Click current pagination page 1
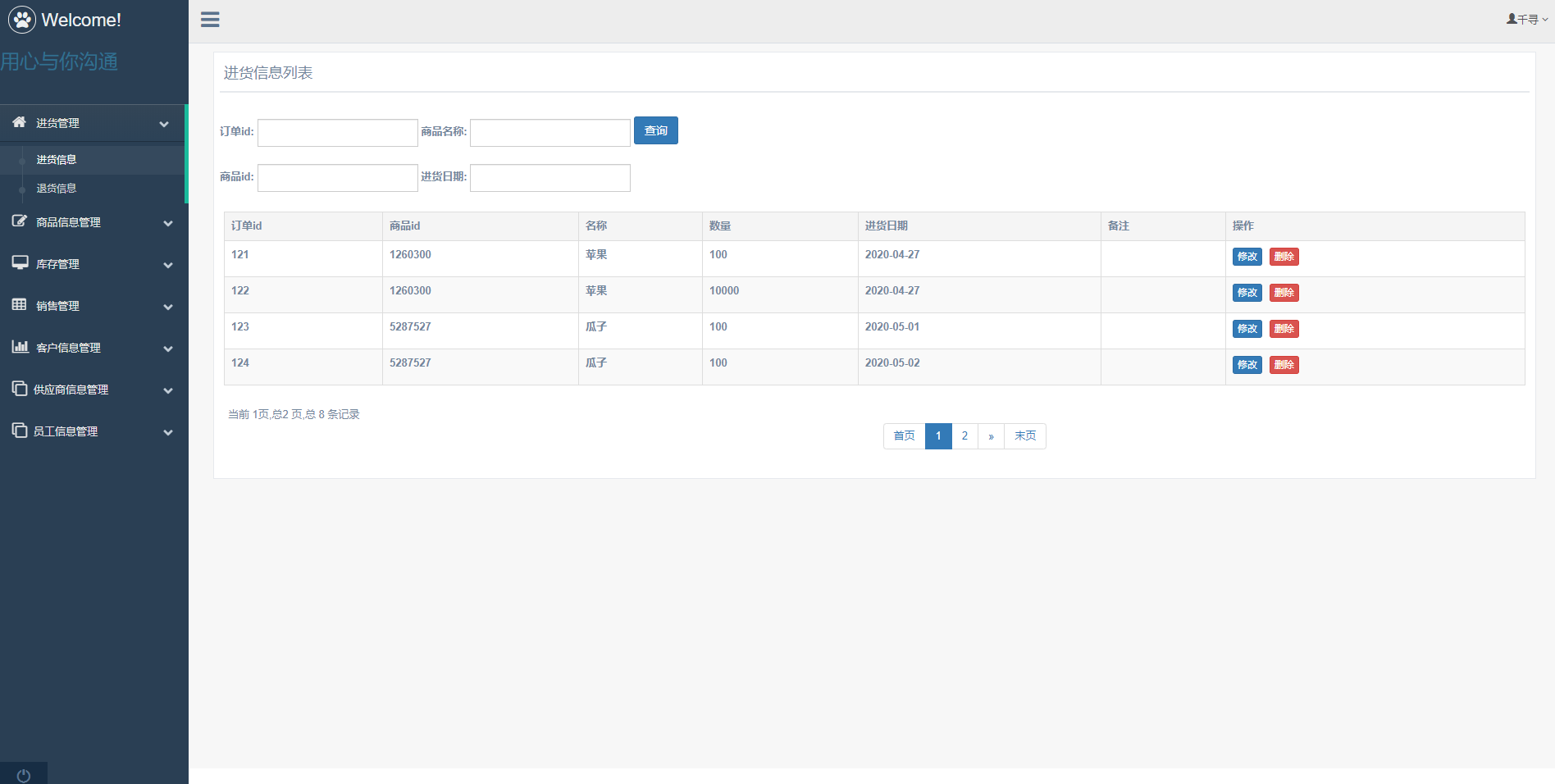Screen dimensions: 1555x784 938,436
